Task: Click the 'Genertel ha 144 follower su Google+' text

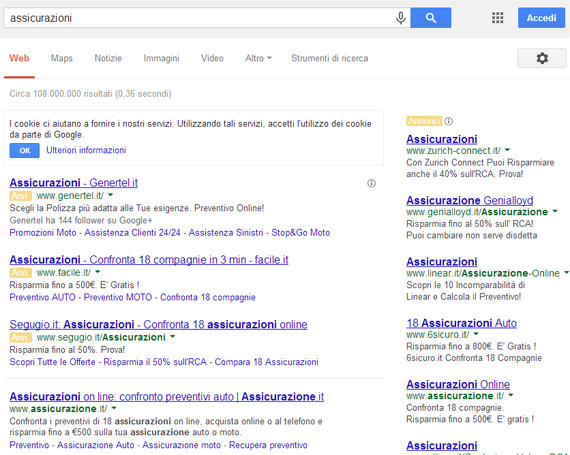Action: click(81, 220)
